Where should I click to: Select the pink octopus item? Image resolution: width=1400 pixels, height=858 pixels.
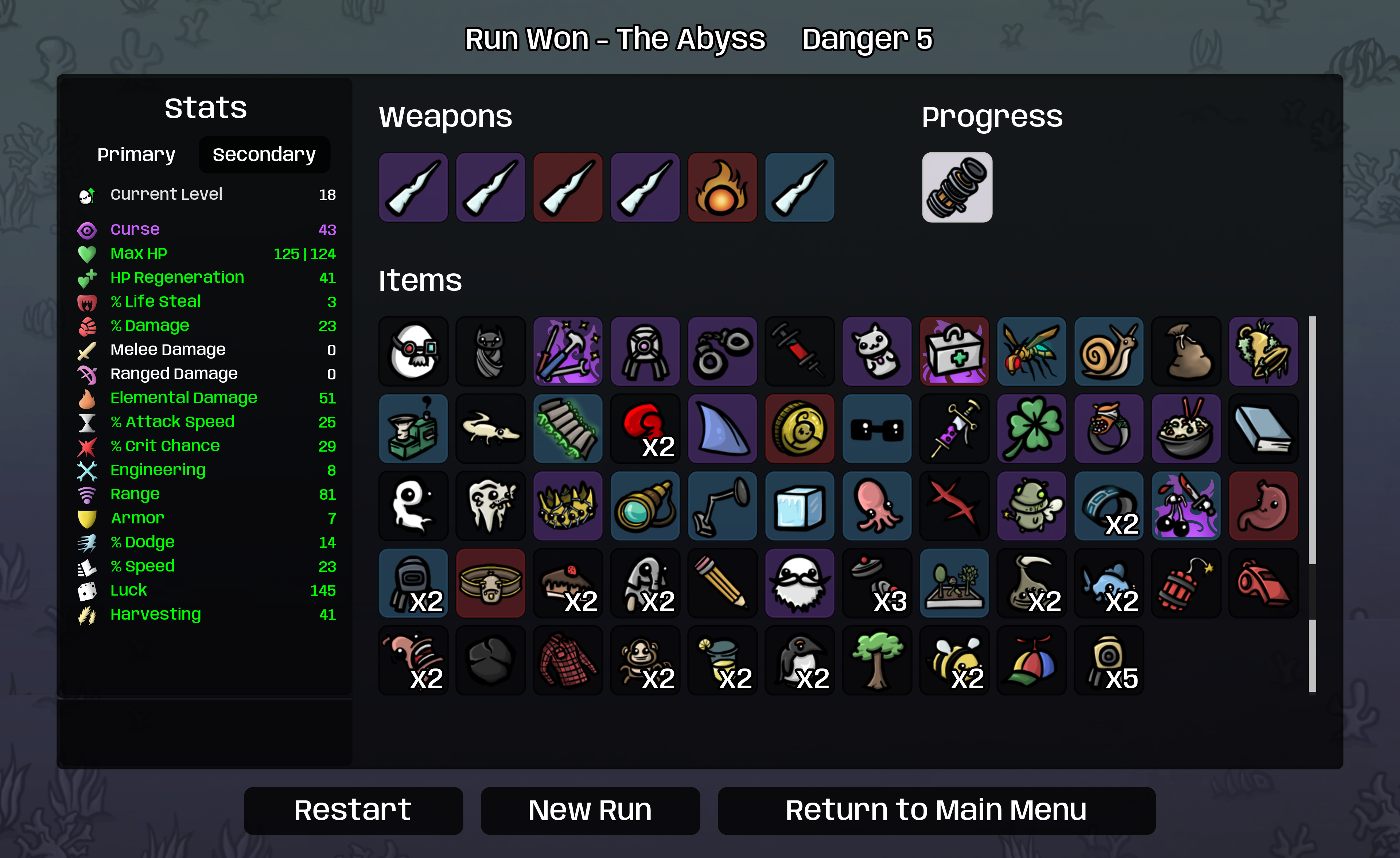point(877,506)
